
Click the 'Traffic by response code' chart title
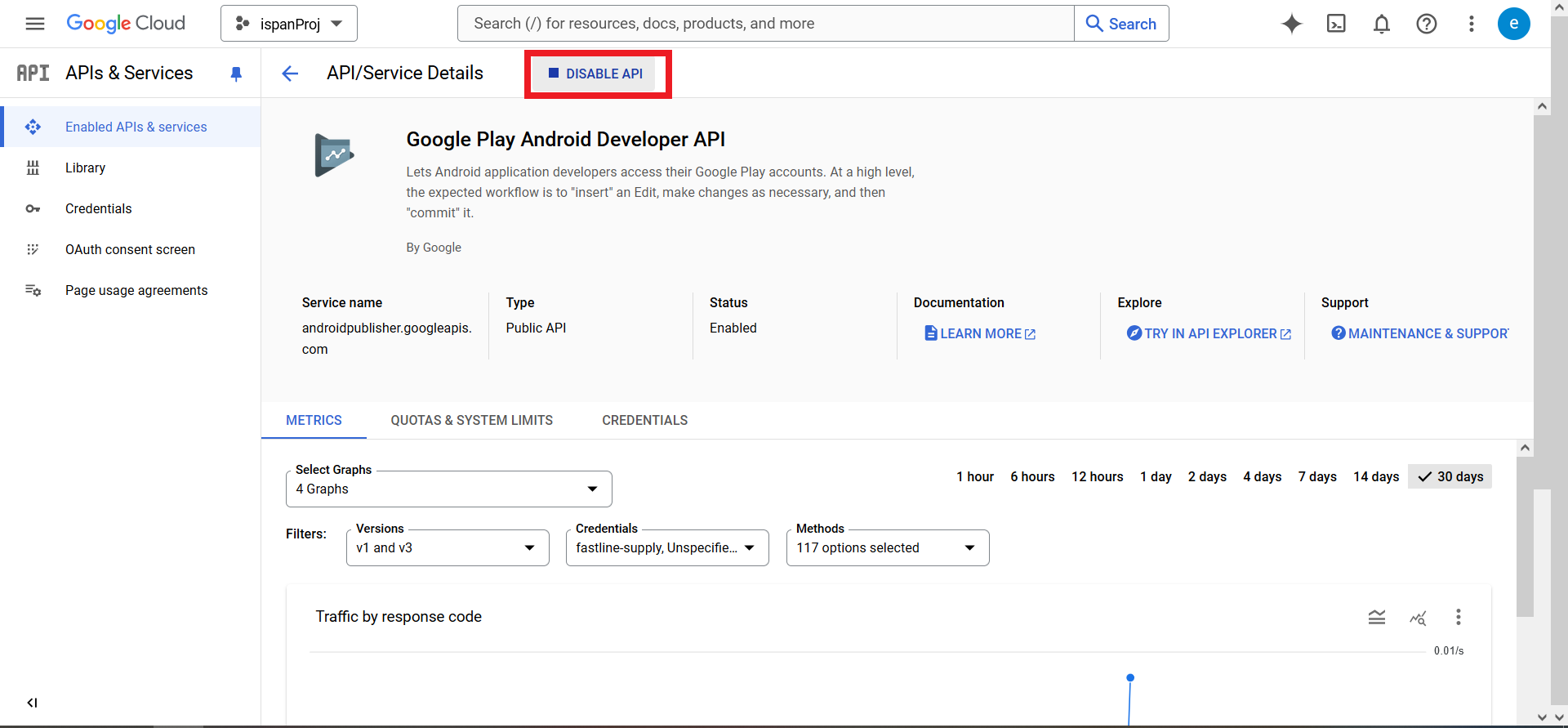(x=399, y=617)
